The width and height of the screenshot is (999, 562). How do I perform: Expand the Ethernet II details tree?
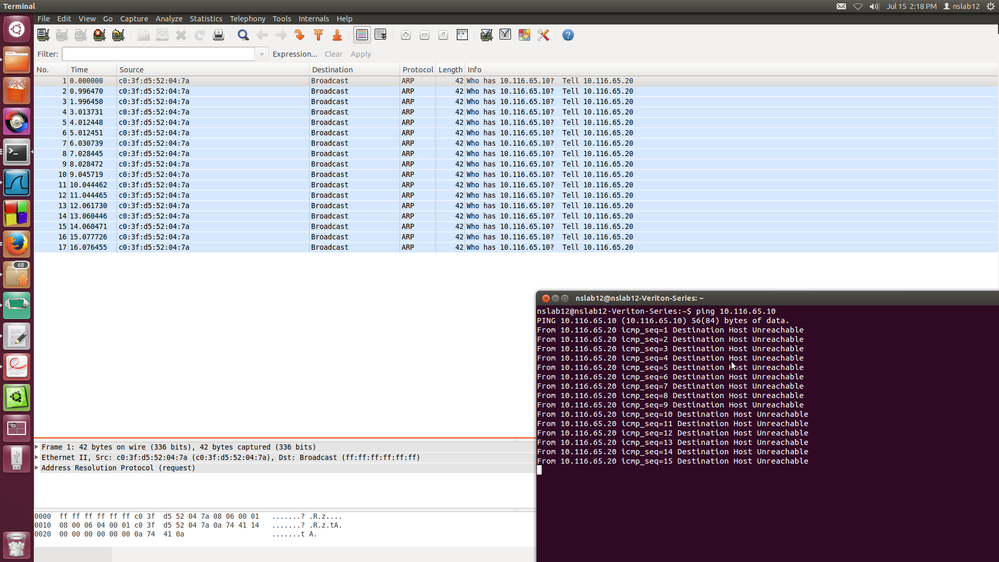pyautogui.click(x=37, y=458)
